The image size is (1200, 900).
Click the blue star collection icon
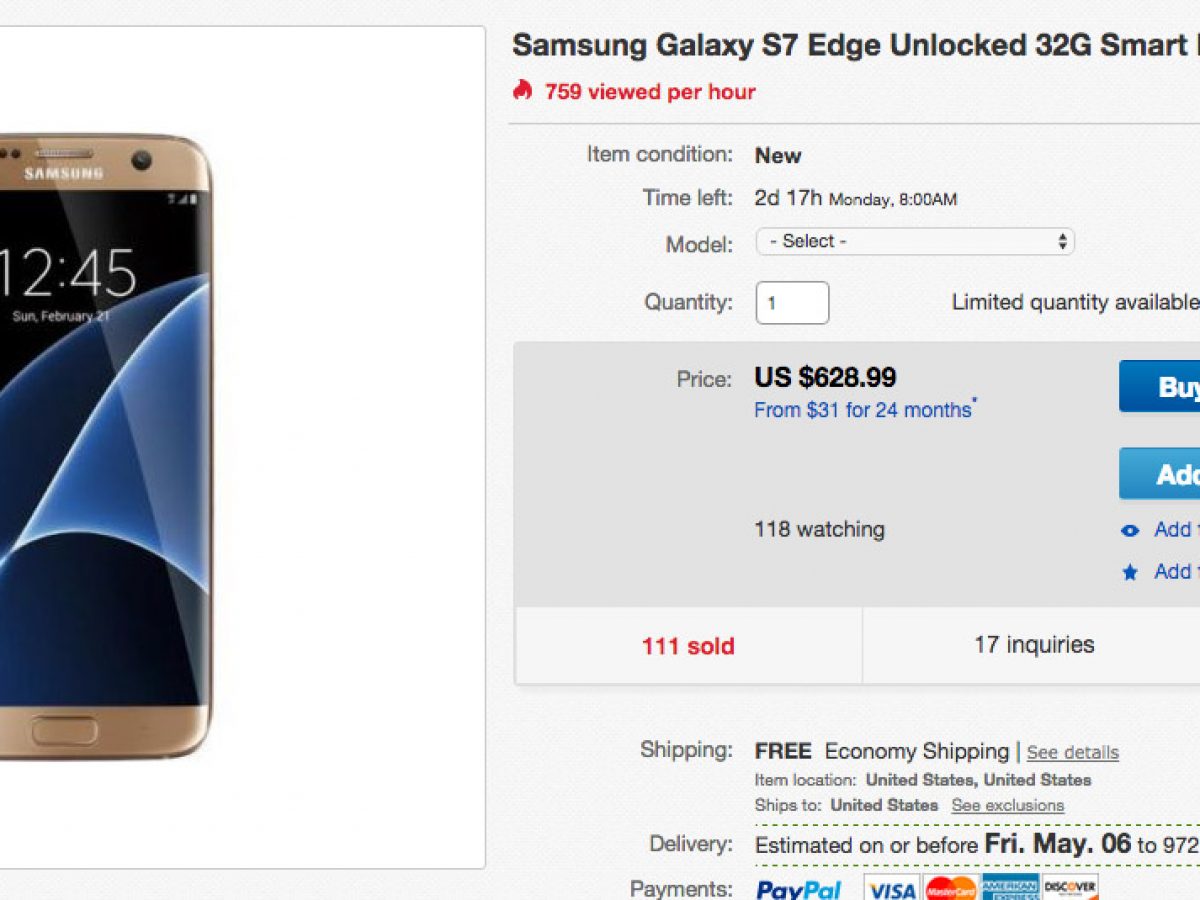pyautogui.click(x=1130, y=573)
